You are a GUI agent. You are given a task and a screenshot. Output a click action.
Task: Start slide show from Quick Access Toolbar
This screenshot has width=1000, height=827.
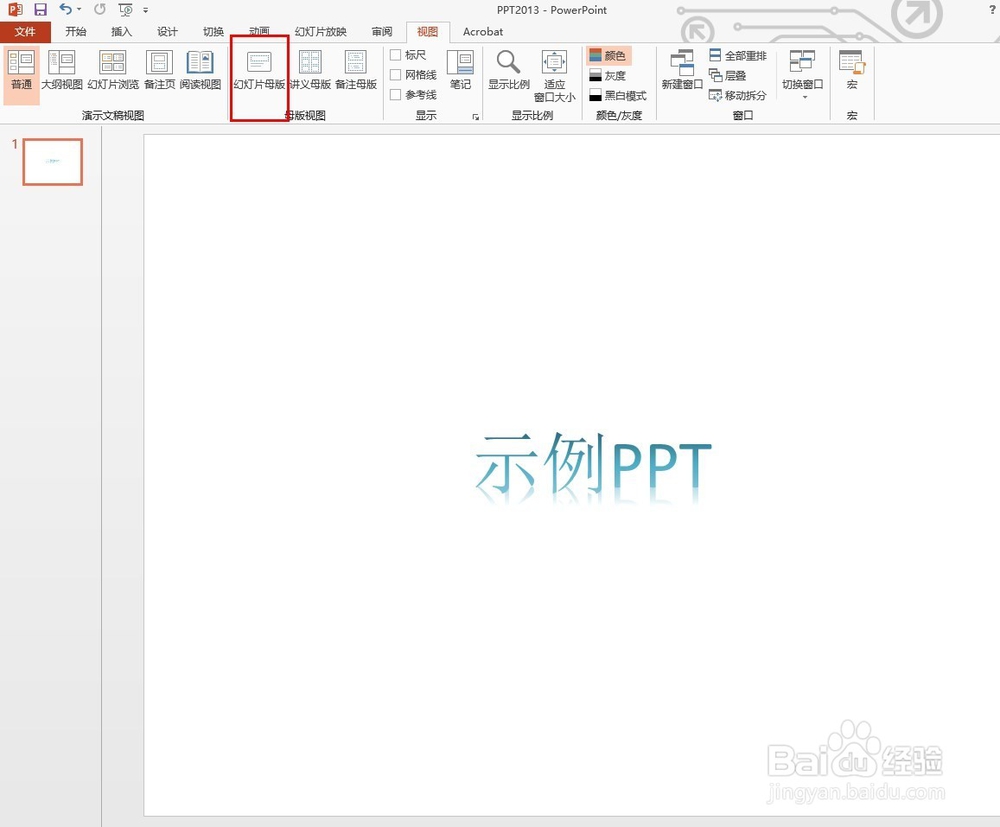[126, 10]
